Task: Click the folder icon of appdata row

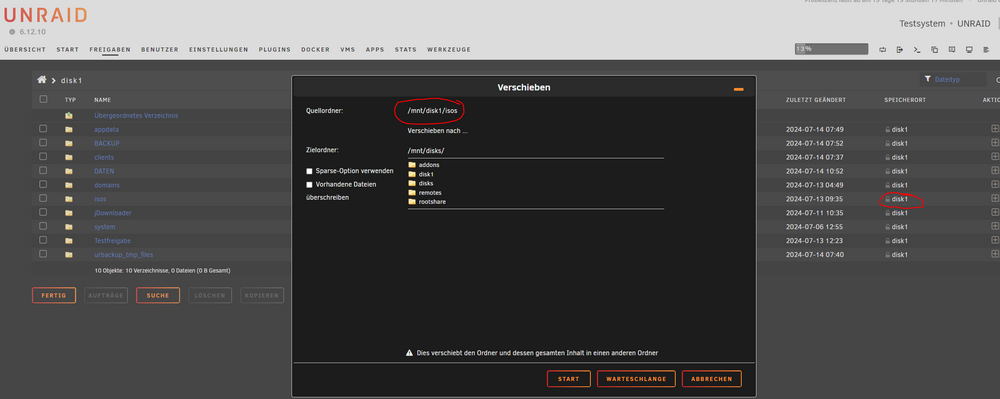Action: tap(68, 129)
